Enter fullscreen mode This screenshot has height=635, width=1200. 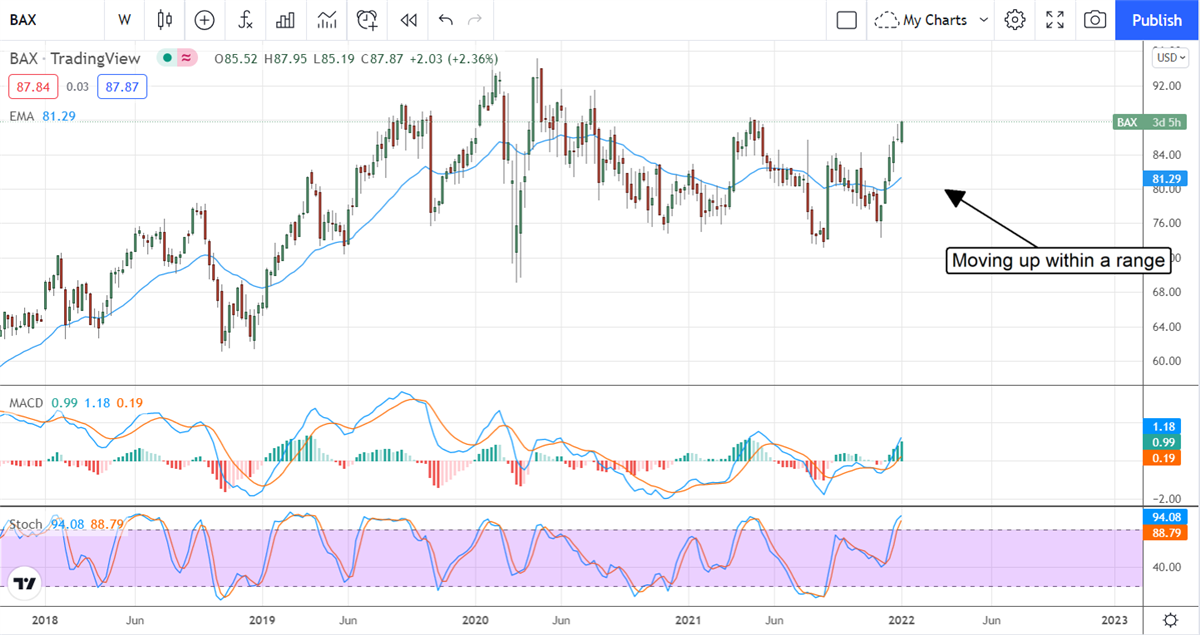pyautogui.click(x=1055, y=20)
